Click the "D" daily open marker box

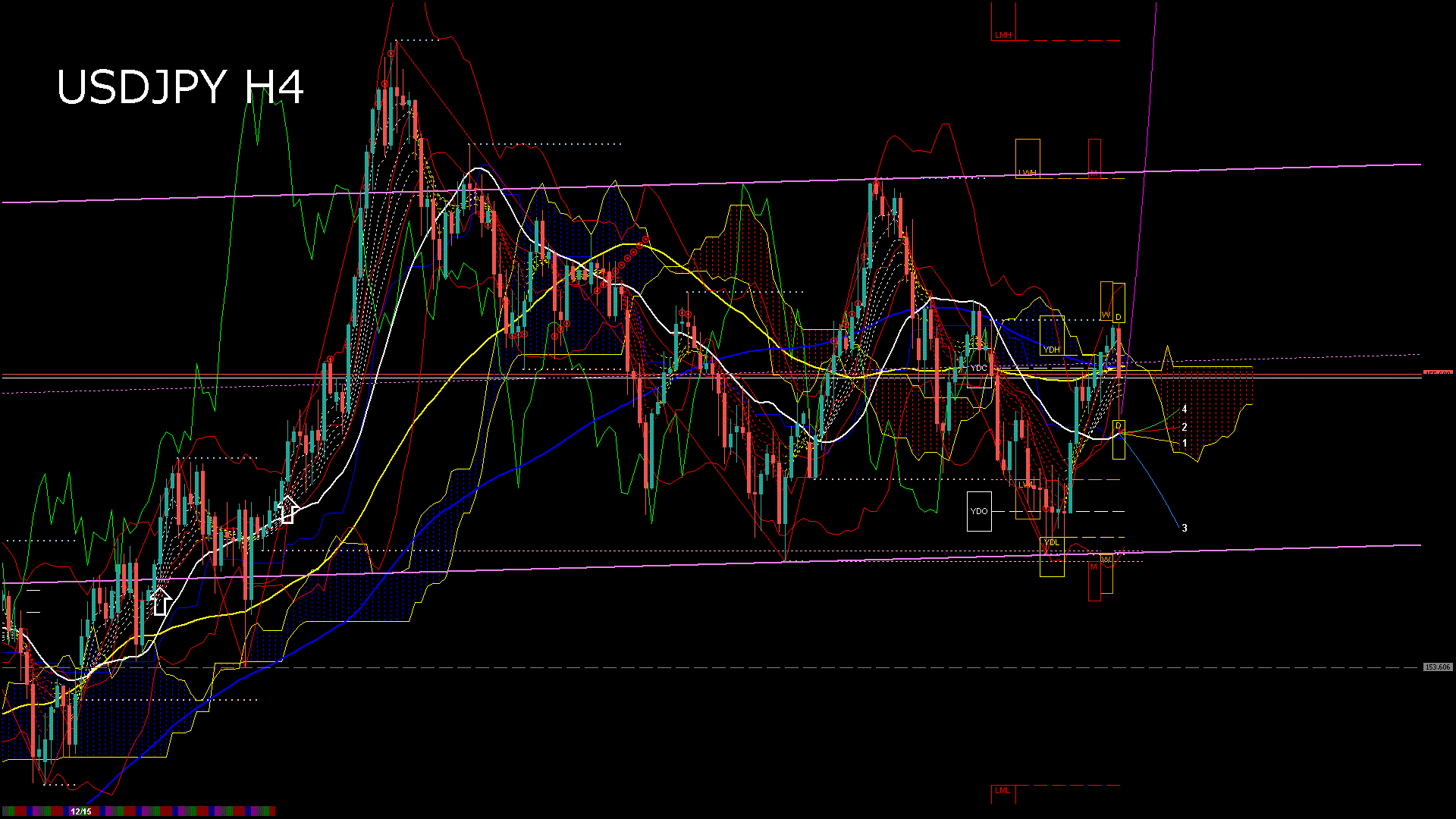tap(1119, 315)
